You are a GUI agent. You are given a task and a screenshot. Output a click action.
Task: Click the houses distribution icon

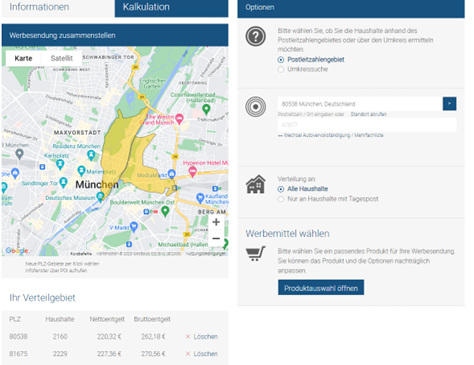click(256, 184)
